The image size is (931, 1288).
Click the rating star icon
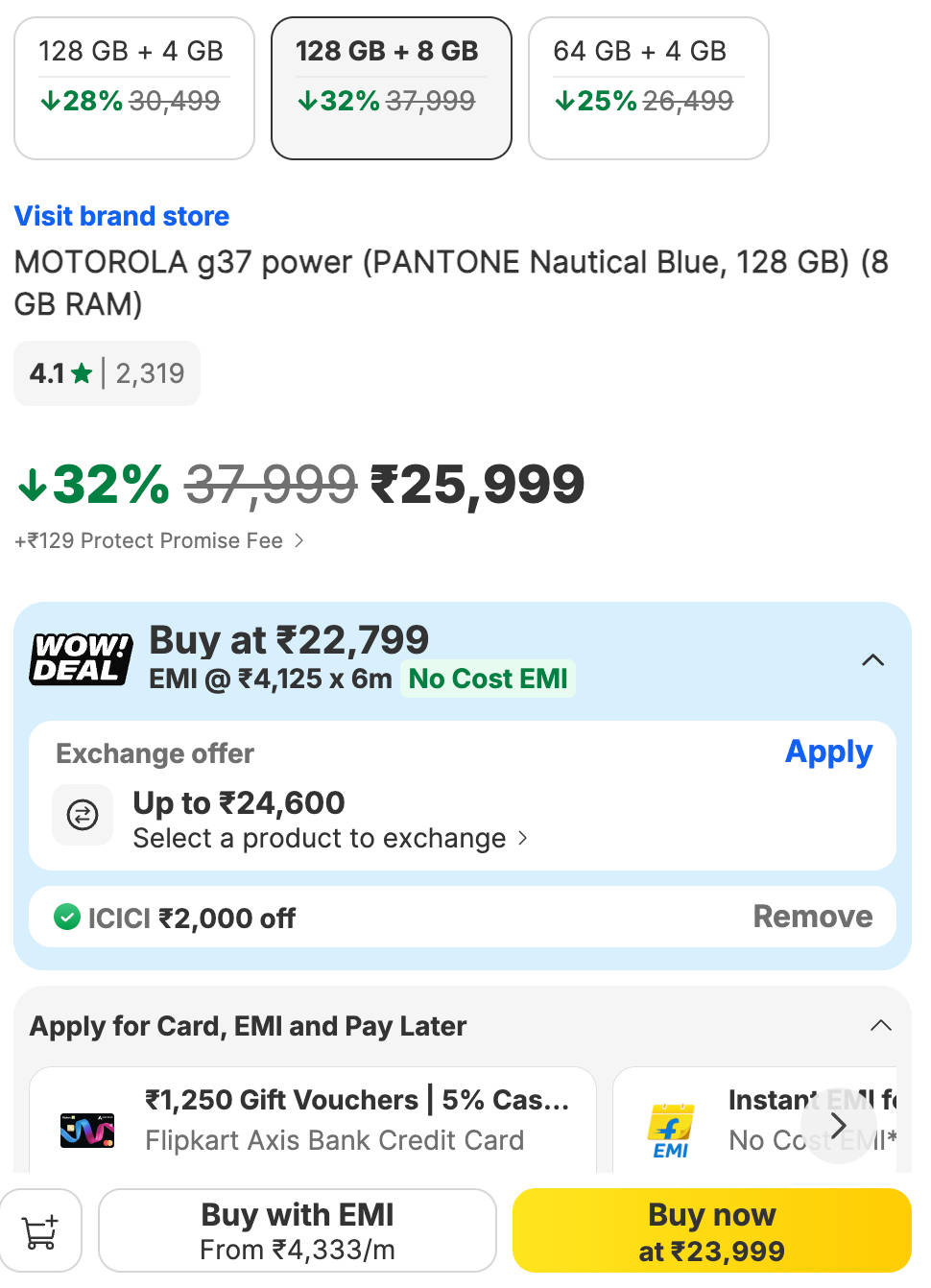click(x=83, y=373)
